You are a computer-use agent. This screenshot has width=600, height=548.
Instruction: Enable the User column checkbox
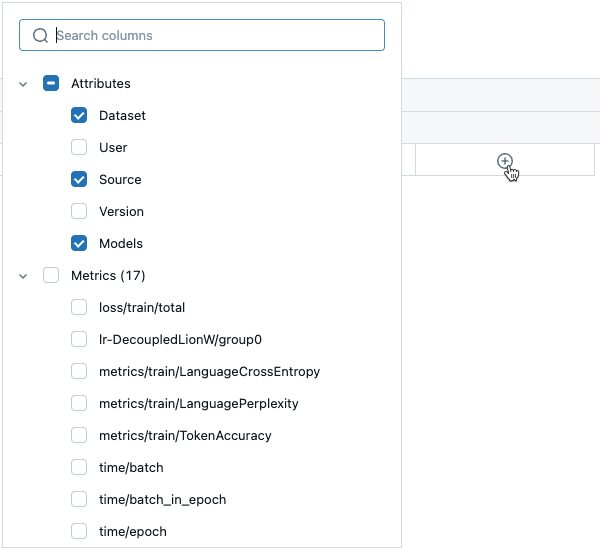point(79,148)
